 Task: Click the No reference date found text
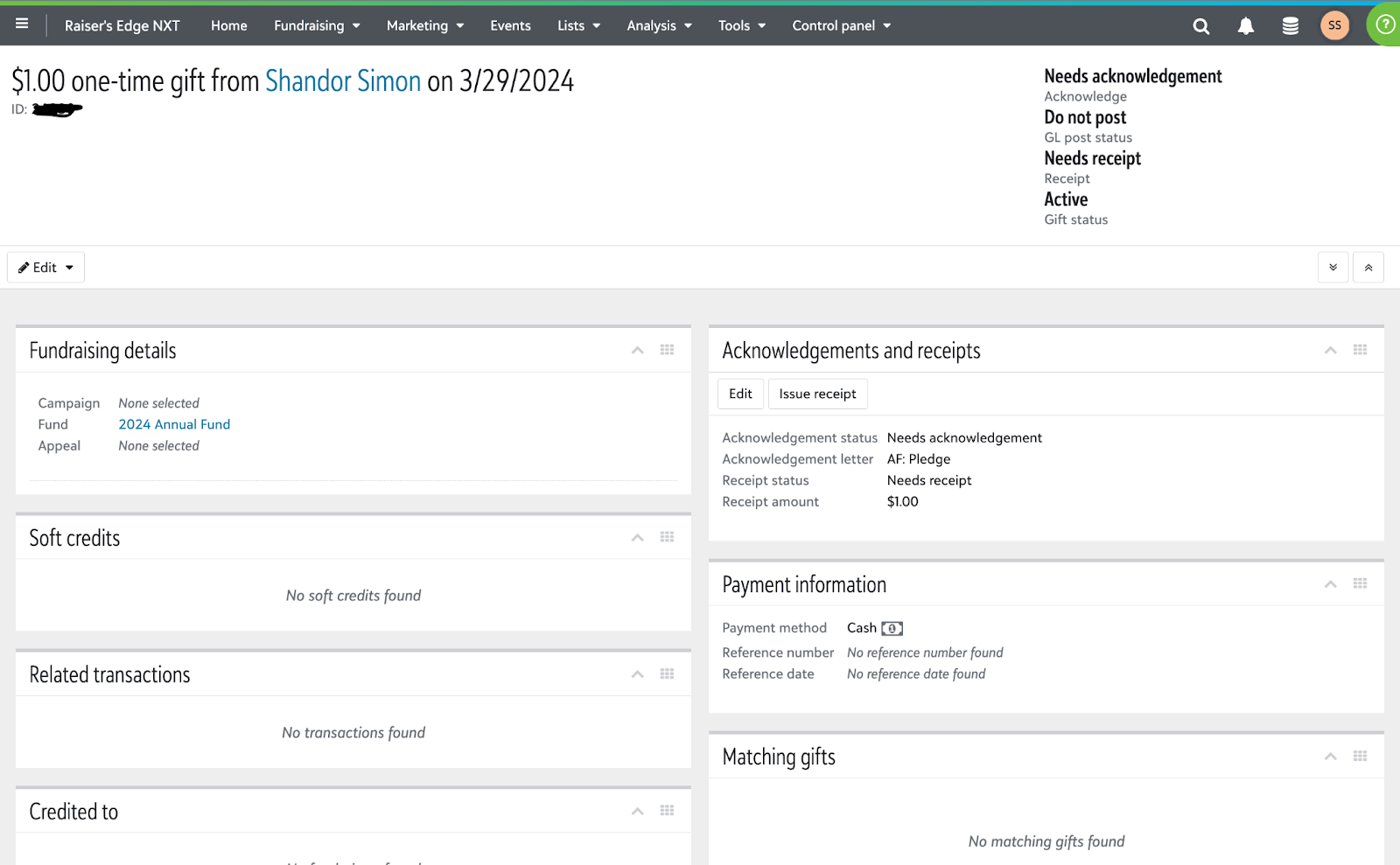(x=916, y=674)
